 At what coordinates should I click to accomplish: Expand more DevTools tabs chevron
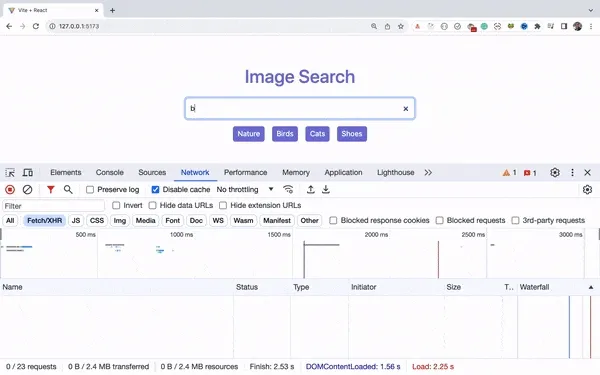coord(428,173)
